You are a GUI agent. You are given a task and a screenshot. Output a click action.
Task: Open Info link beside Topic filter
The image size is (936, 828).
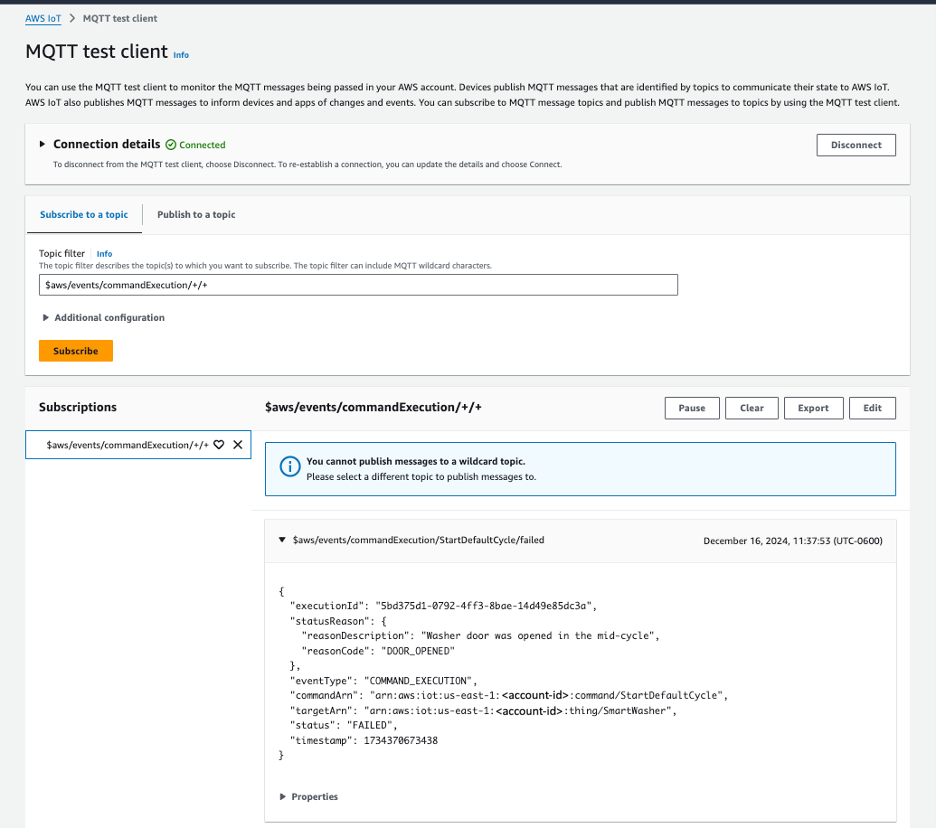point(104,254)
